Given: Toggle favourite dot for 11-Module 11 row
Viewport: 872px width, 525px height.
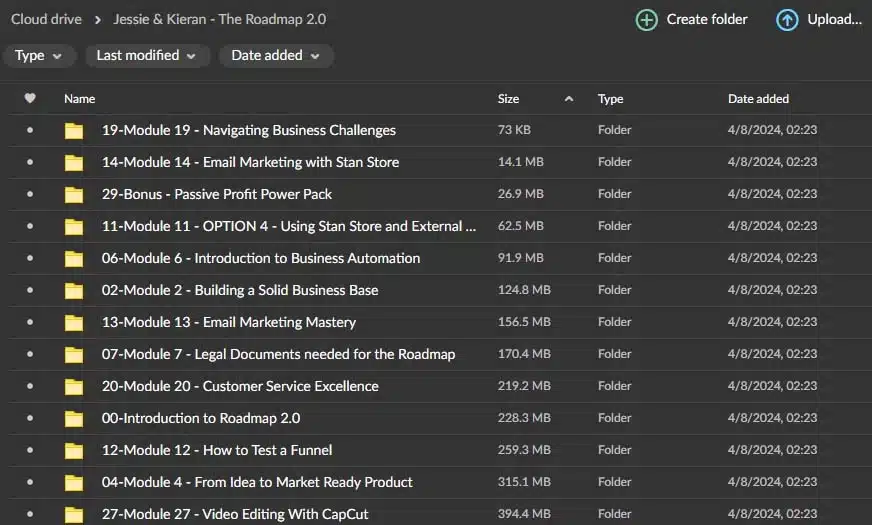Looking at the screenshot, I should [30, 226].
